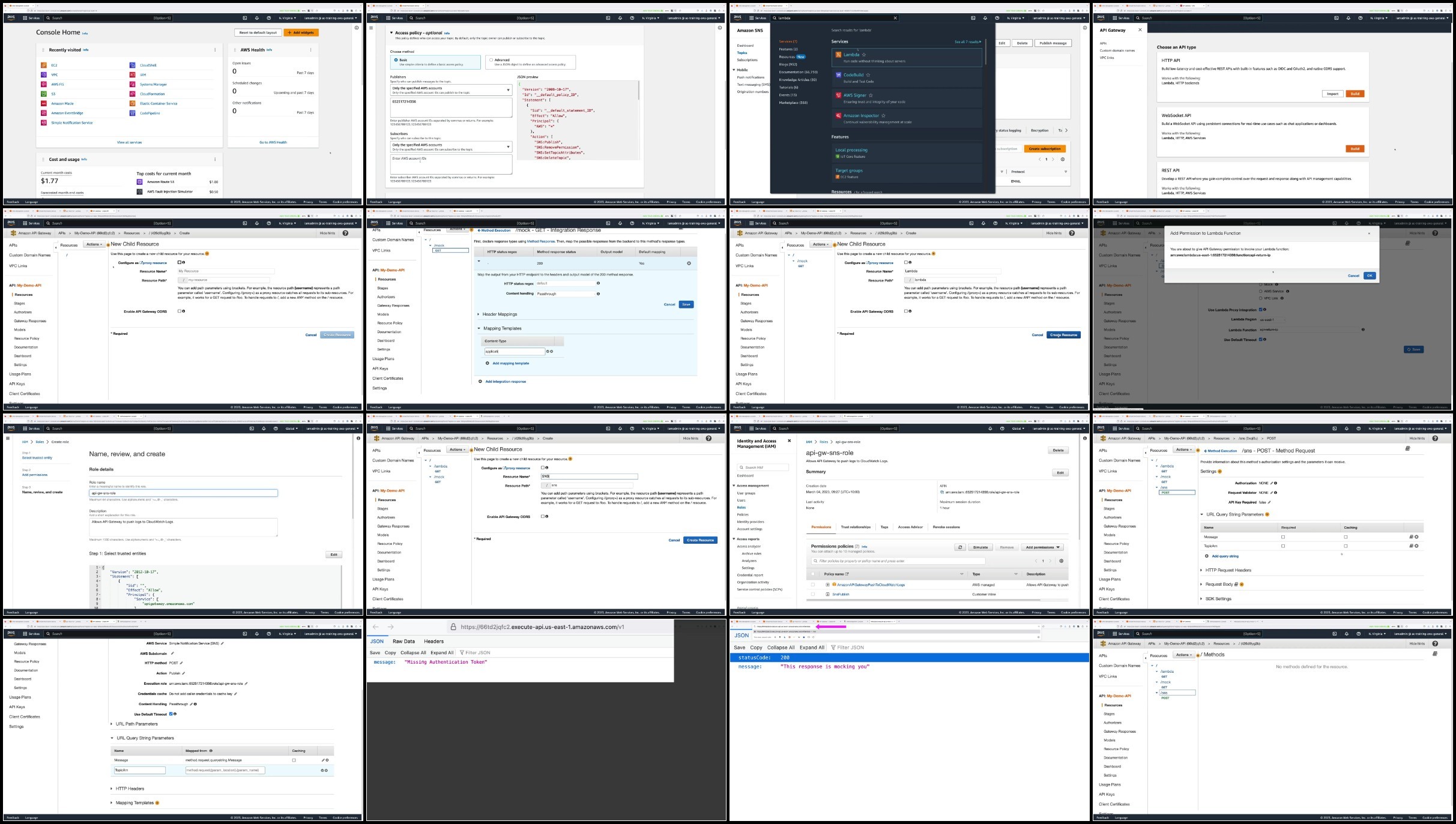1456x824 pixels.
Task: Click the plus icon beside Add mapping template
Action: click(x=488, y=363)
